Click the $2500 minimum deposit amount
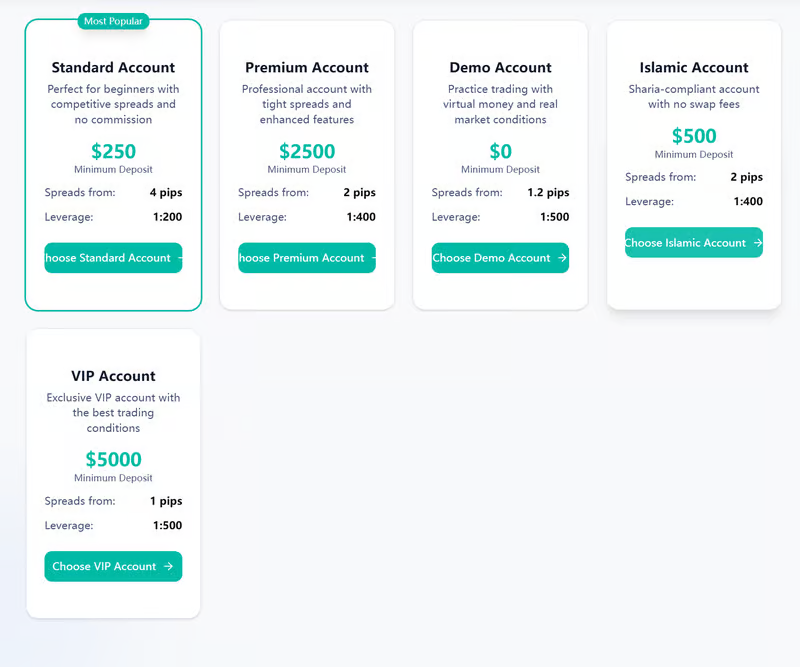Screen dimensions: 800x667 (x=307, y=151)
